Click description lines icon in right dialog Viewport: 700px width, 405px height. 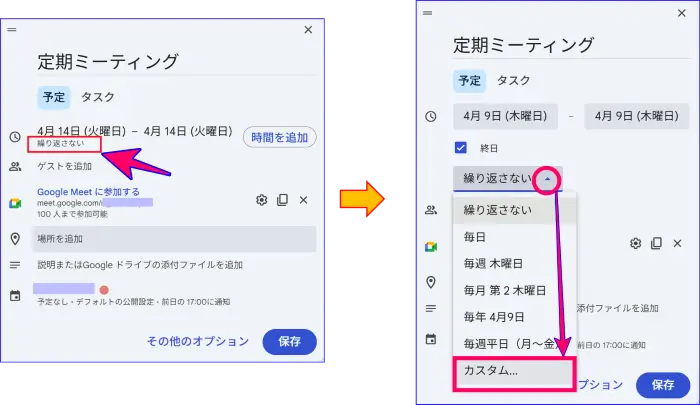point(431,309)
